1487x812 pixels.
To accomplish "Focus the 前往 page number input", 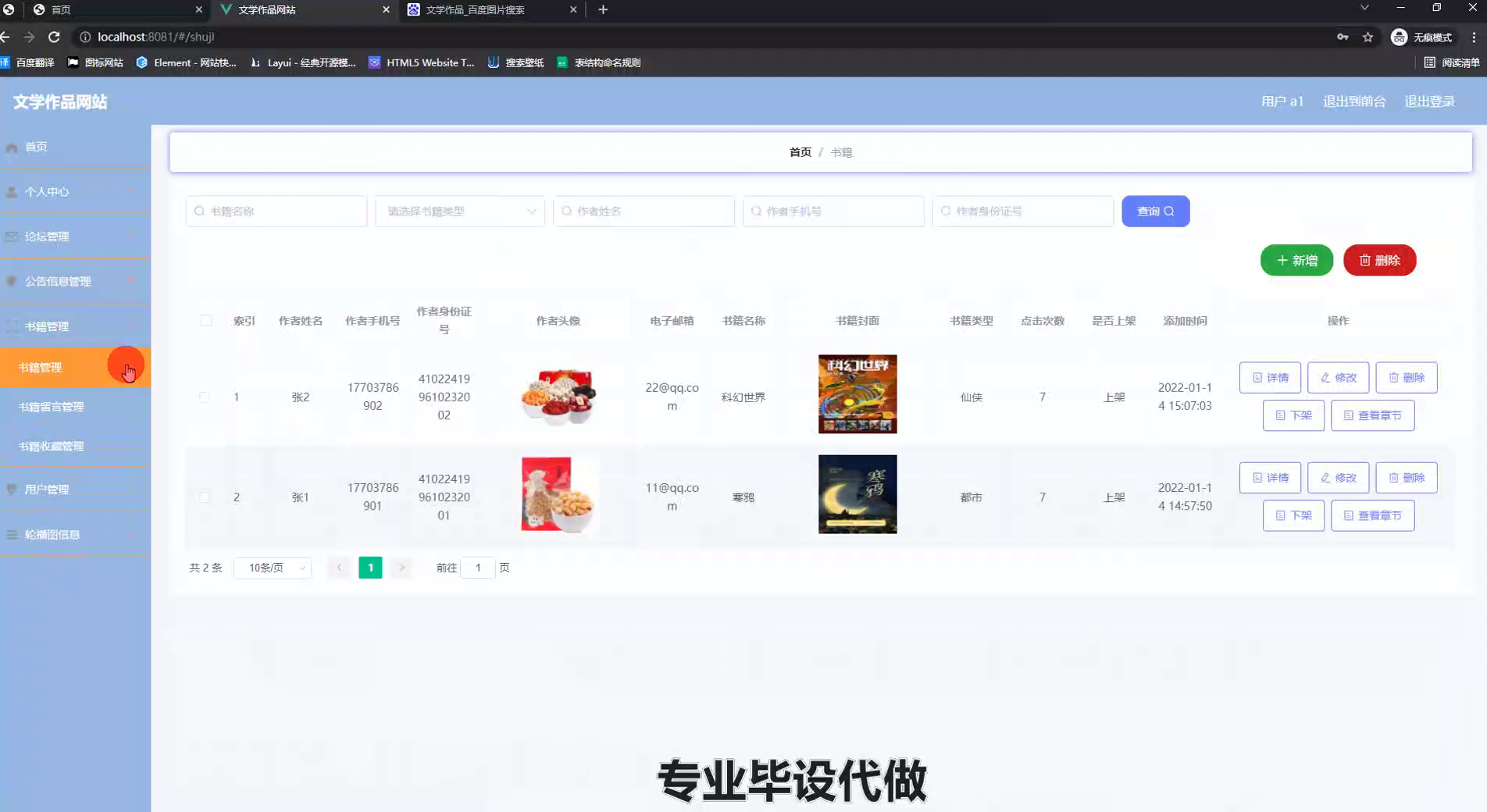I will [x=477, y=568].
